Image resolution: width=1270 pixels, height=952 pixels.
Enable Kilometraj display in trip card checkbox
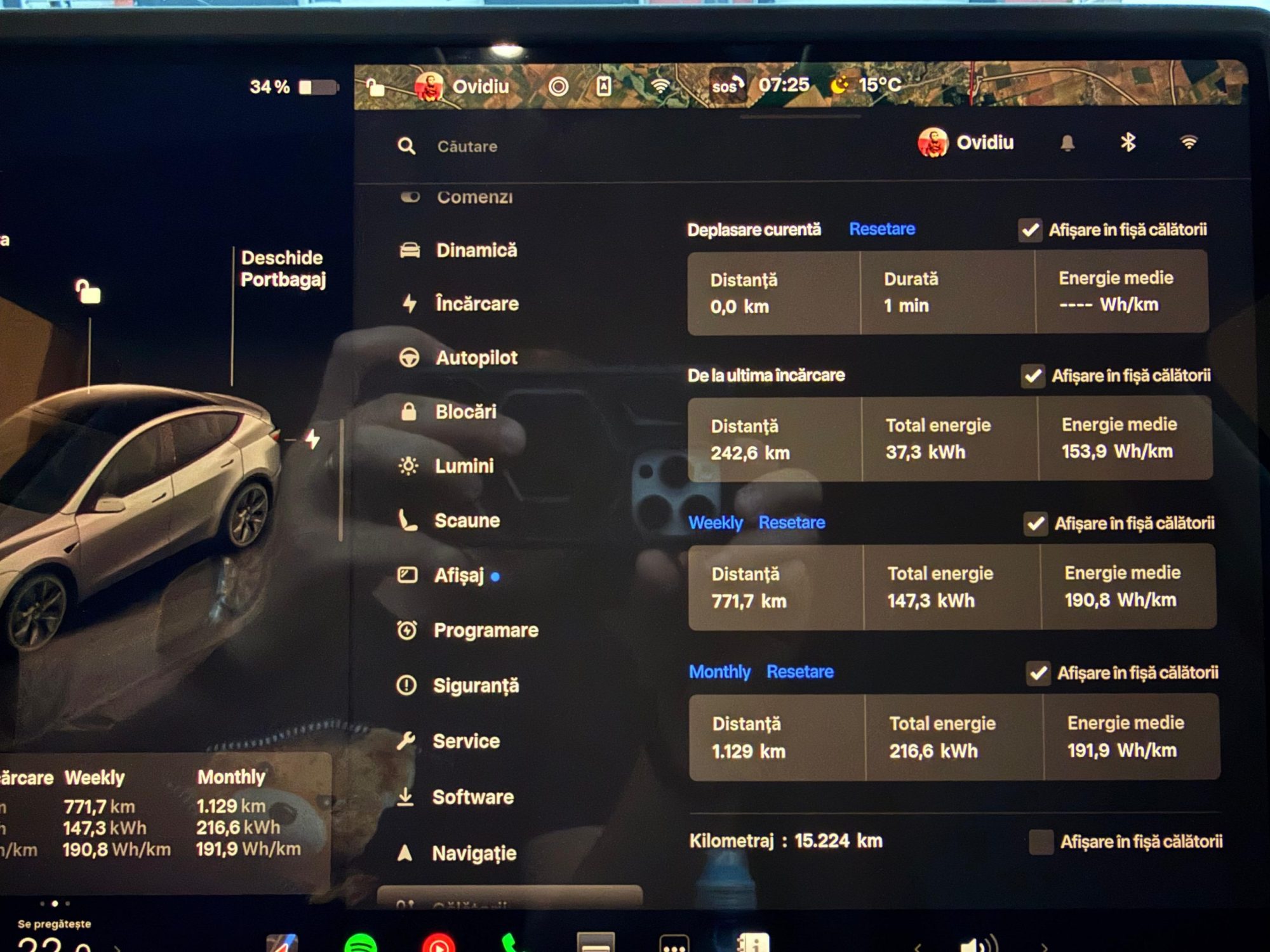pos(1041,842)
